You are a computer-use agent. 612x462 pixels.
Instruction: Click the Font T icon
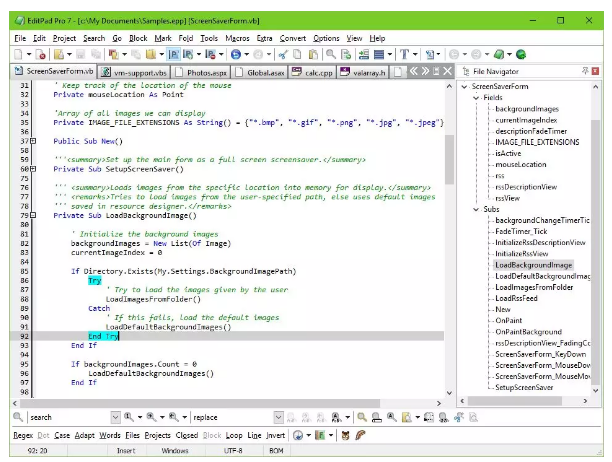point(404,54)
